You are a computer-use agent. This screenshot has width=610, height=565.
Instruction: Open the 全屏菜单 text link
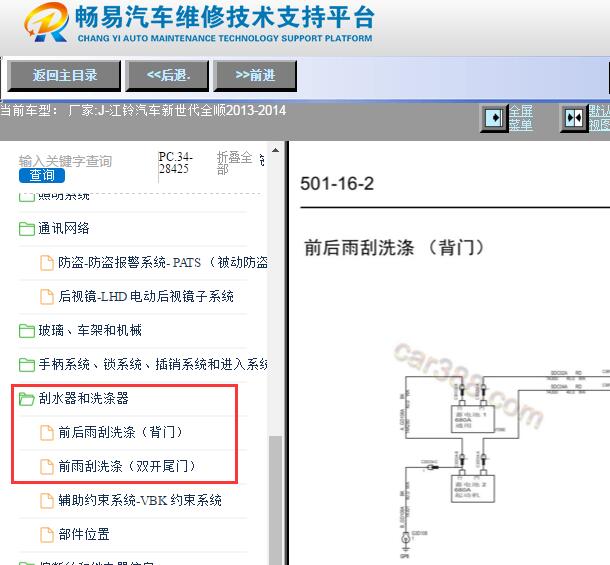[x=521, y=118]
